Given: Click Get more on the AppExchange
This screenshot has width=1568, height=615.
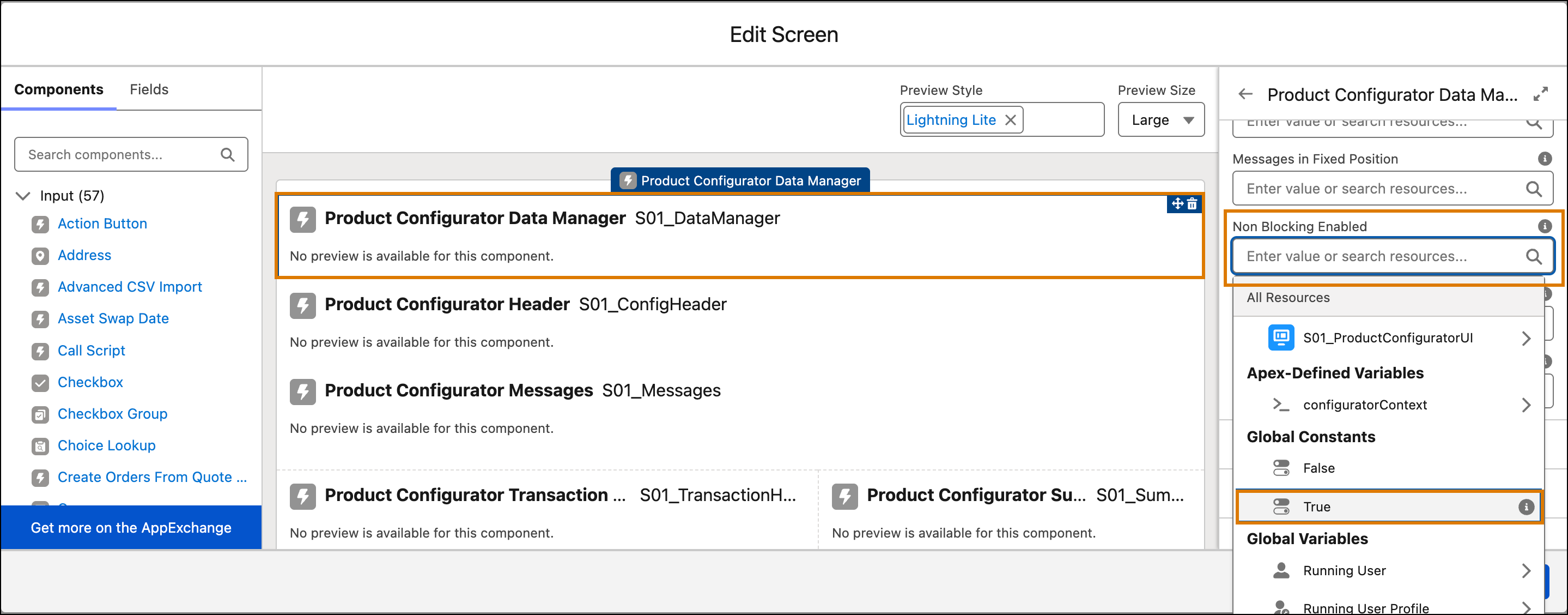Looking at the screenshot, I should click(131, 527).
